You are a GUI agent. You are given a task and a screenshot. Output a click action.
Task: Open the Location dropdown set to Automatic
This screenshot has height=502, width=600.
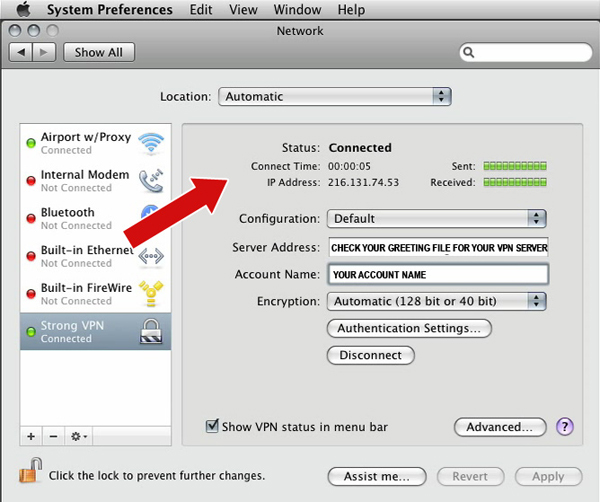(x=335, y=97)
